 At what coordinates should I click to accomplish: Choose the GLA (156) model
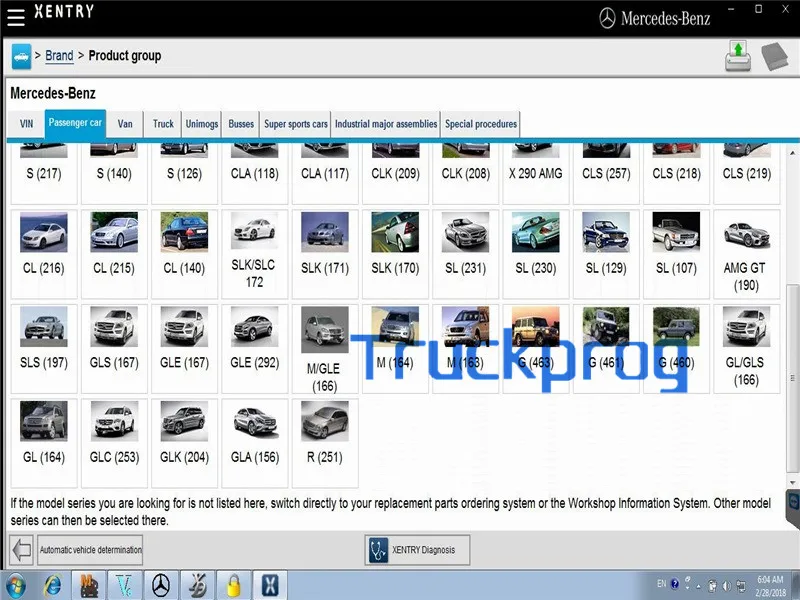click(x=255, y=443)
